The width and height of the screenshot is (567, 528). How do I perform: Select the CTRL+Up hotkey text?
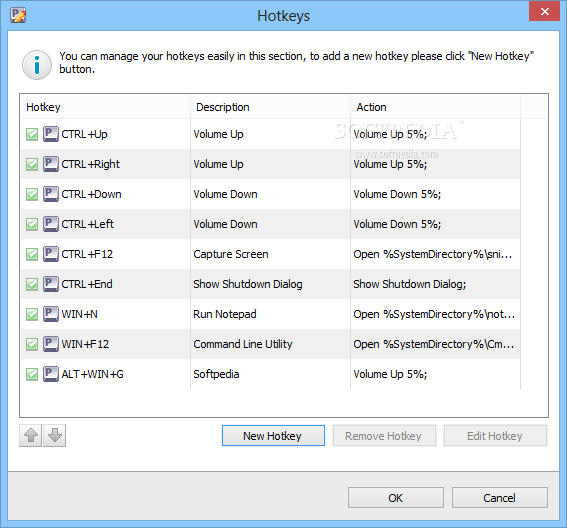pyautogui.click(x=84, y=134)
